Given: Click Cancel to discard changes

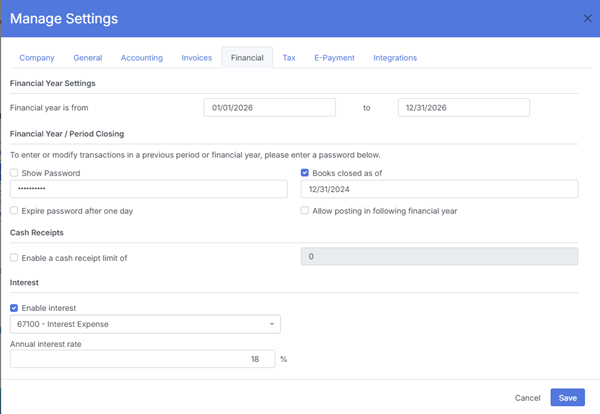Looking at the screenshot, I should [527, 398].
